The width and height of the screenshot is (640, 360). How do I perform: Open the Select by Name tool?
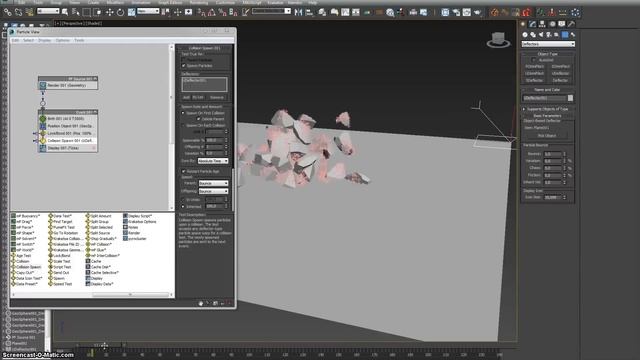(76, 13)
